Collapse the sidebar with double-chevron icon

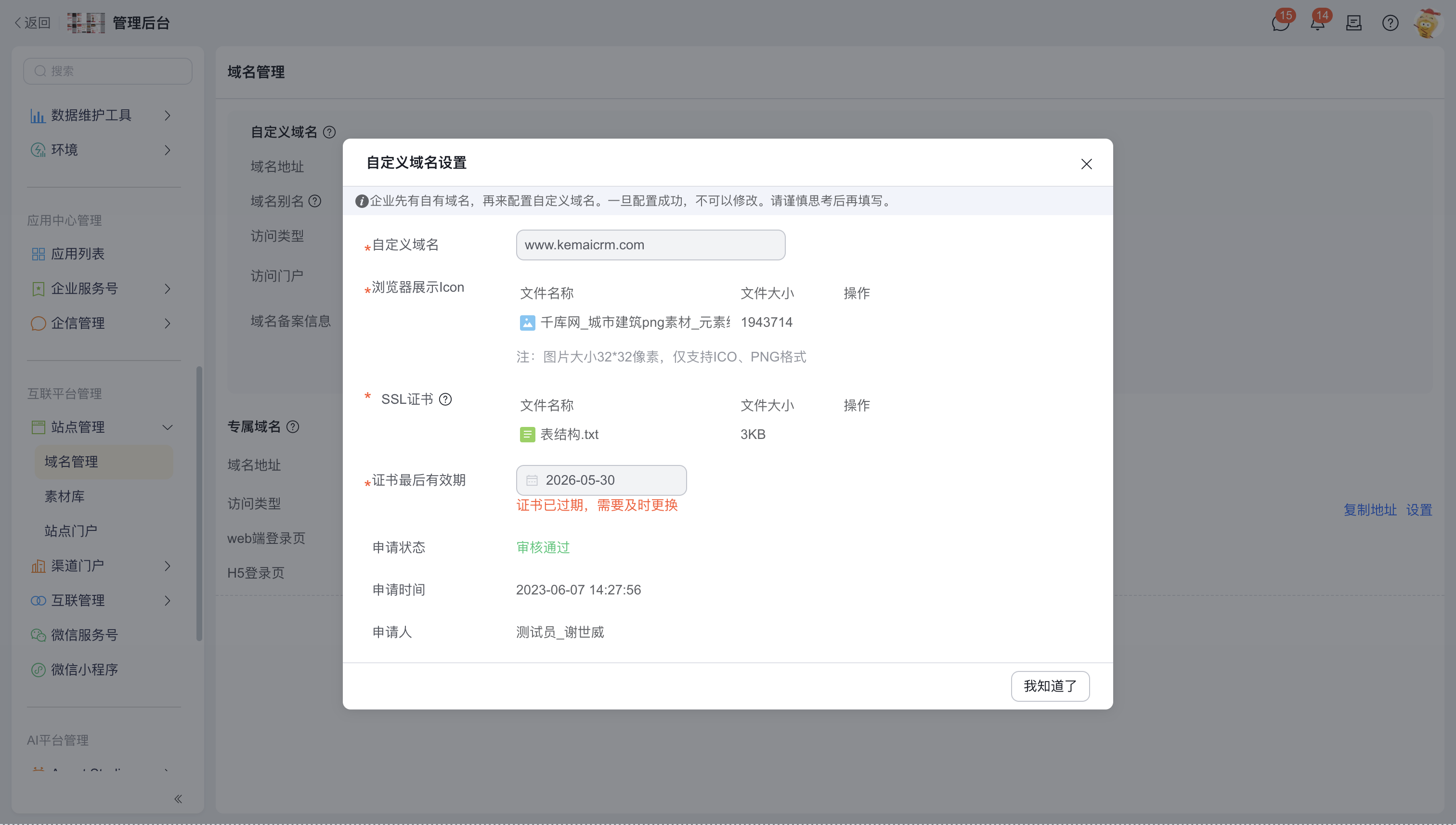[x=178, y=799]
